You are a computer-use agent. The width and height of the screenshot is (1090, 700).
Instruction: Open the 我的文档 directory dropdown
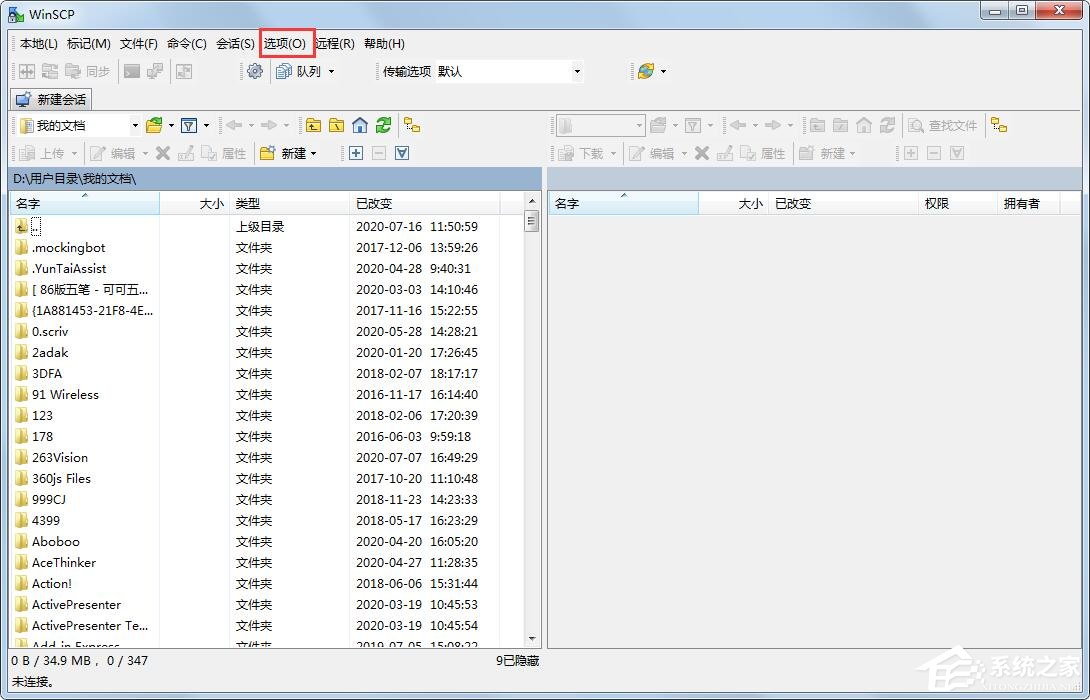tap(137, 124)
